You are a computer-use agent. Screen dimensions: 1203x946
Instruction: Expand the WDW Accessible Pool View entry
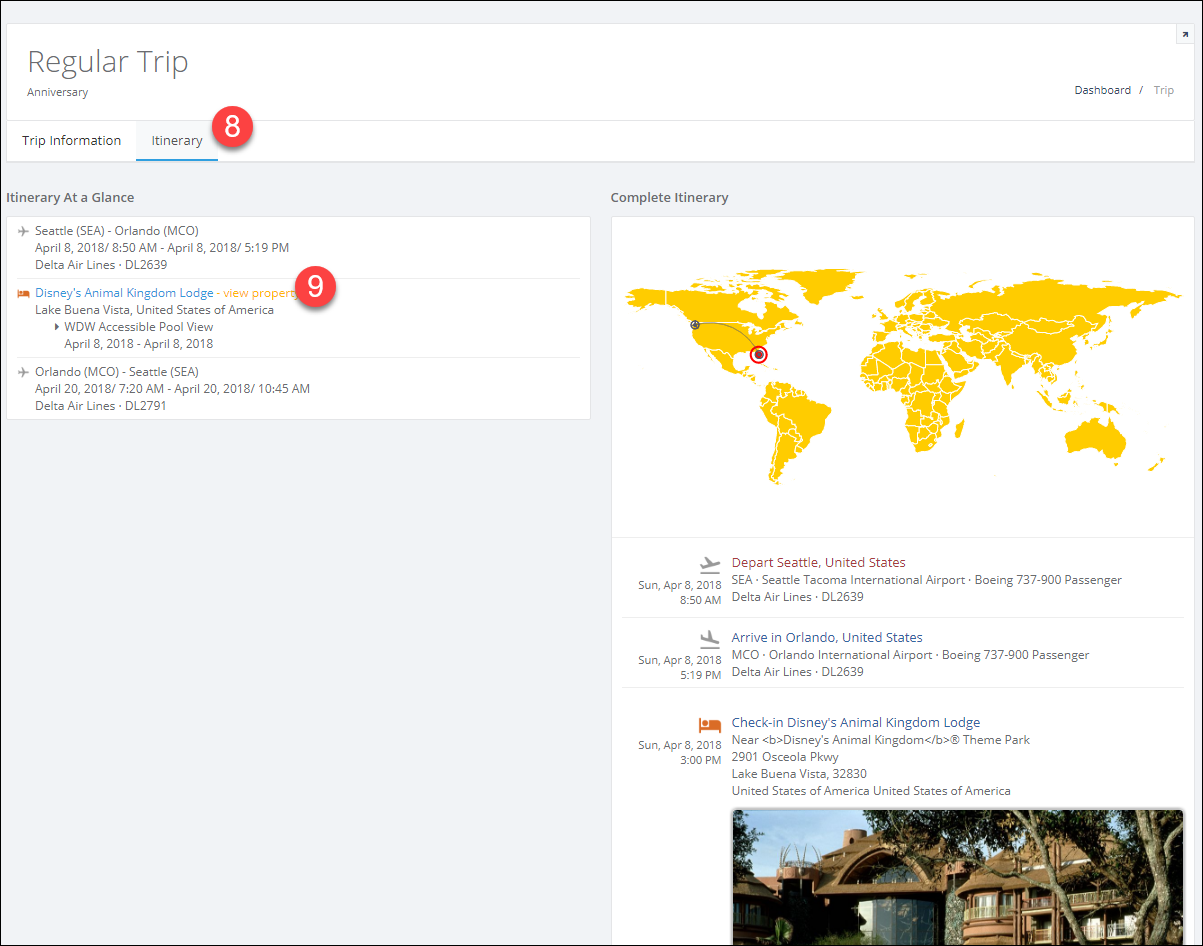(58, 326)
